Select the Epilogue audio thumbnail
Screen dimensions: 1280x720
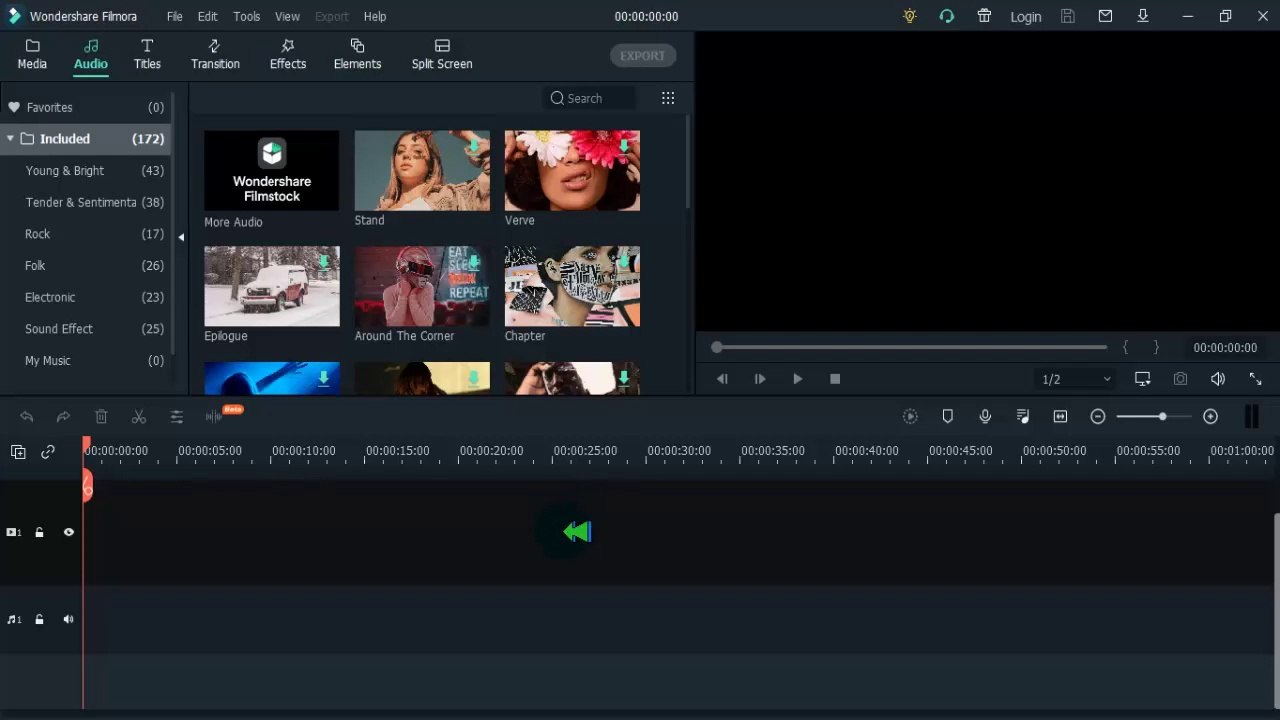[x=272, y=286]
